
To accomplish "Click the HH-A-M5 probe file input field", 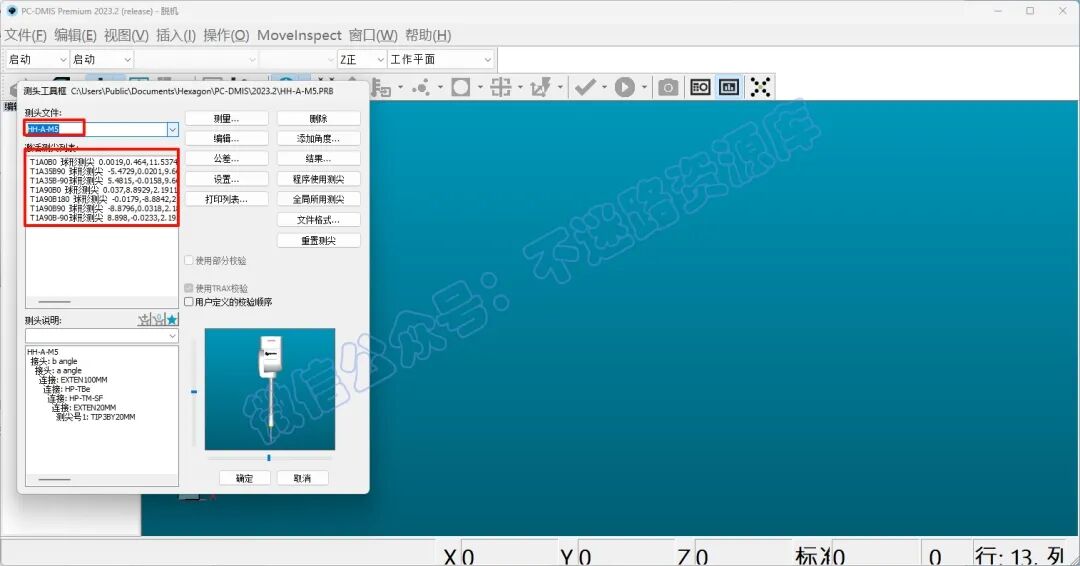I will pyautogui.click(x=96, y=129).
